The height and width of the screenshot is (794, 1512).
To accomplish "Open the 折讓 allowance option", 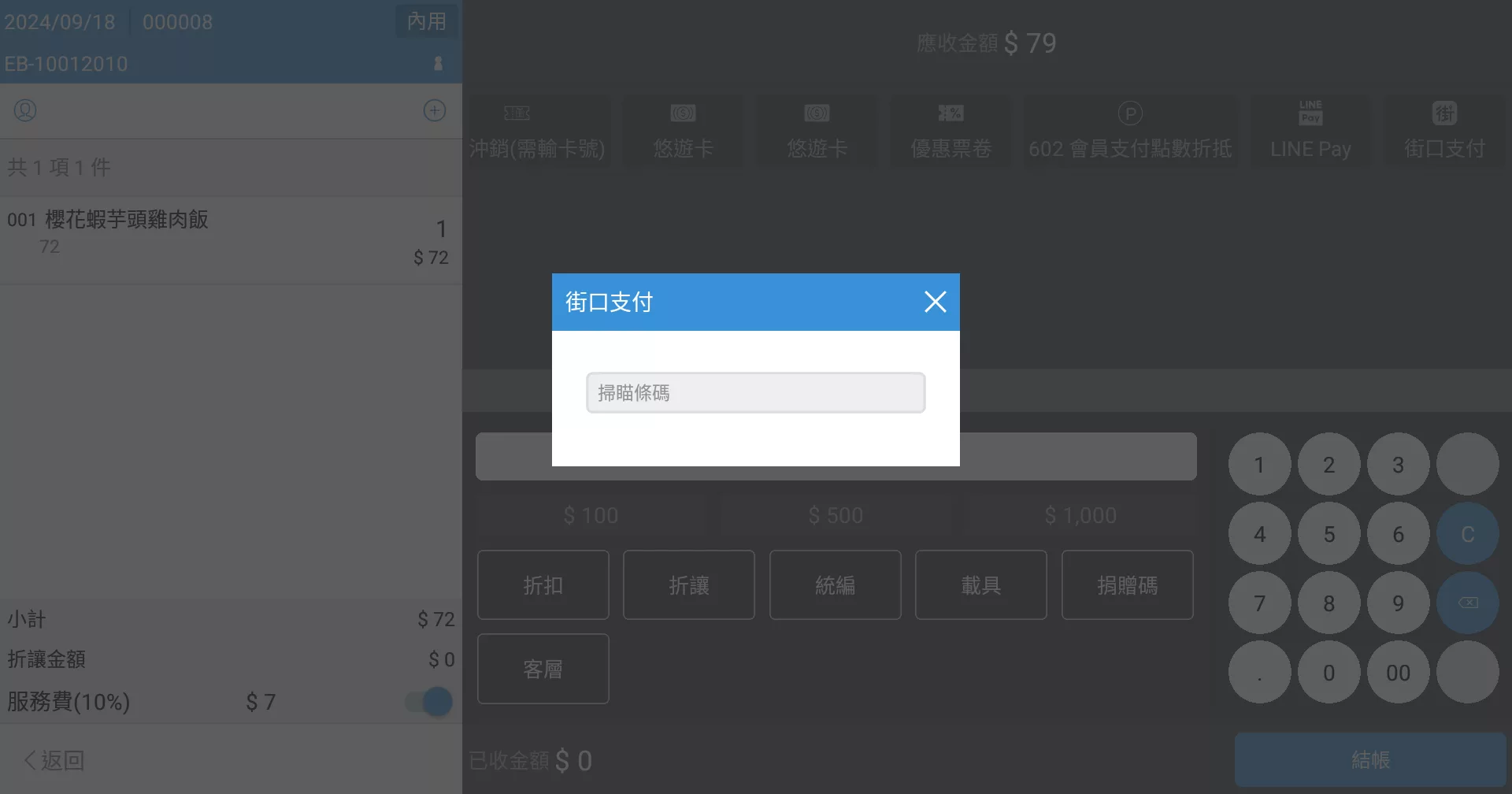I will click(x=689, y=585).
